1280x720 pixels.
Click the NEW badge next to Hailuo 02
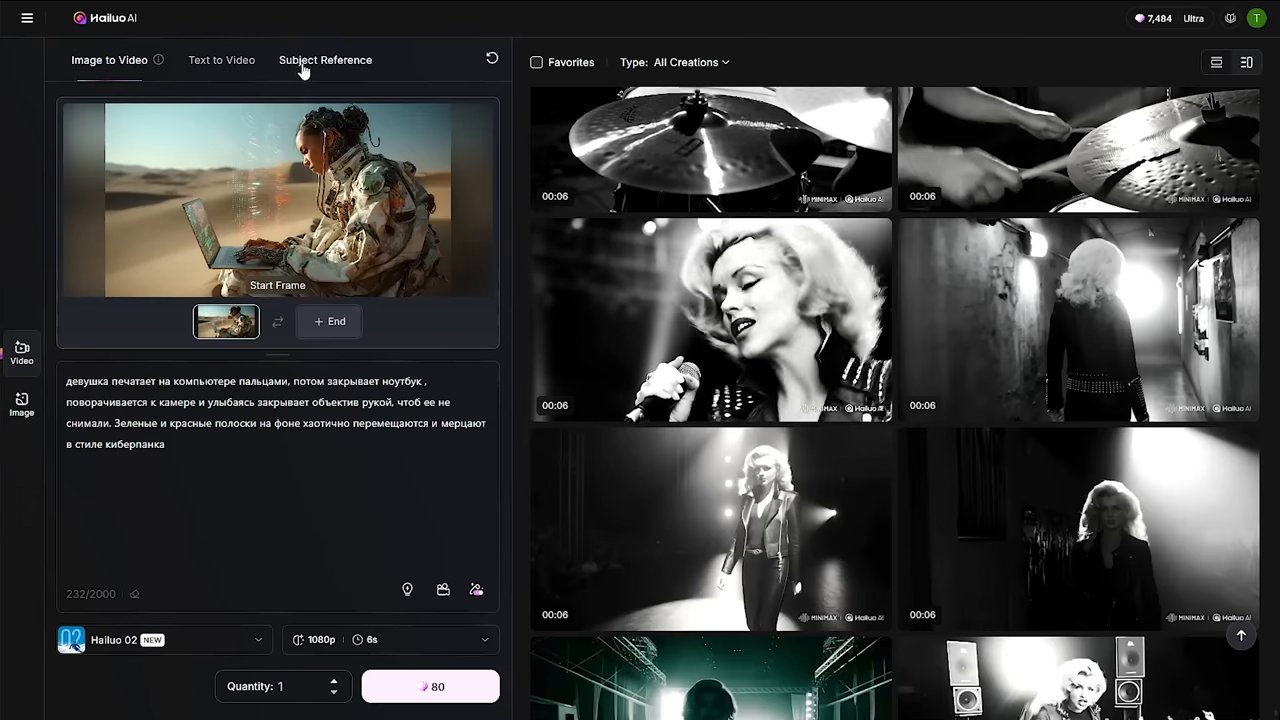click(152, 640)
